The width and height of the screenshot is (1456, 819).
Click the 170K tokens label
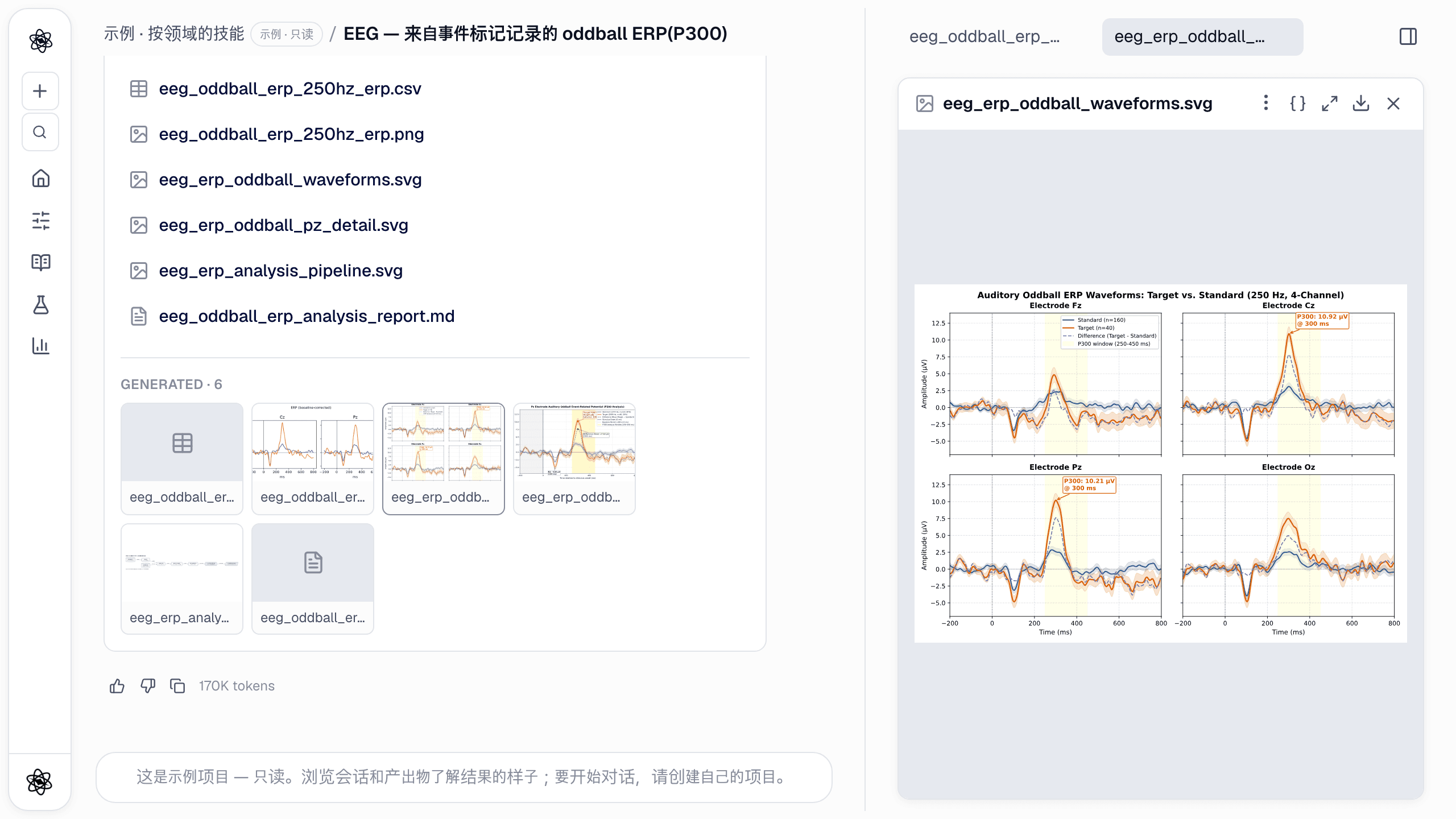tap(237, 686)
